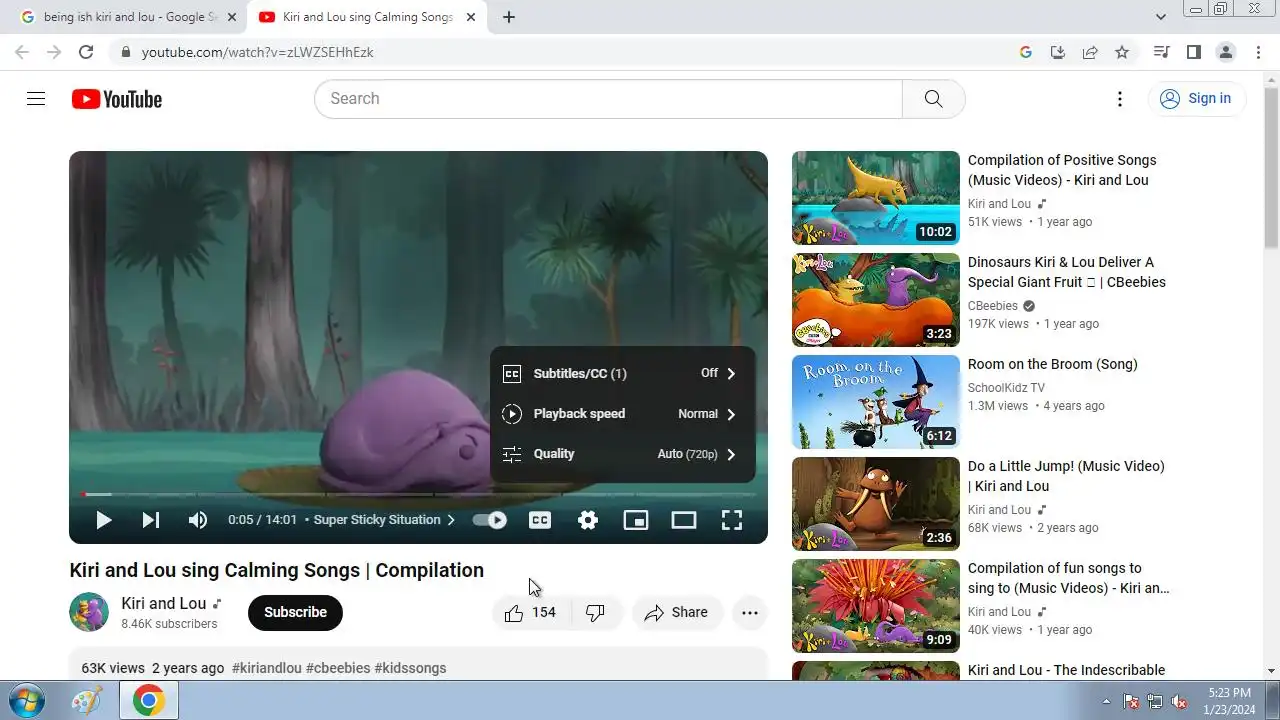Close the YouTube tab

pyautogui.click(x=471, y=17)
